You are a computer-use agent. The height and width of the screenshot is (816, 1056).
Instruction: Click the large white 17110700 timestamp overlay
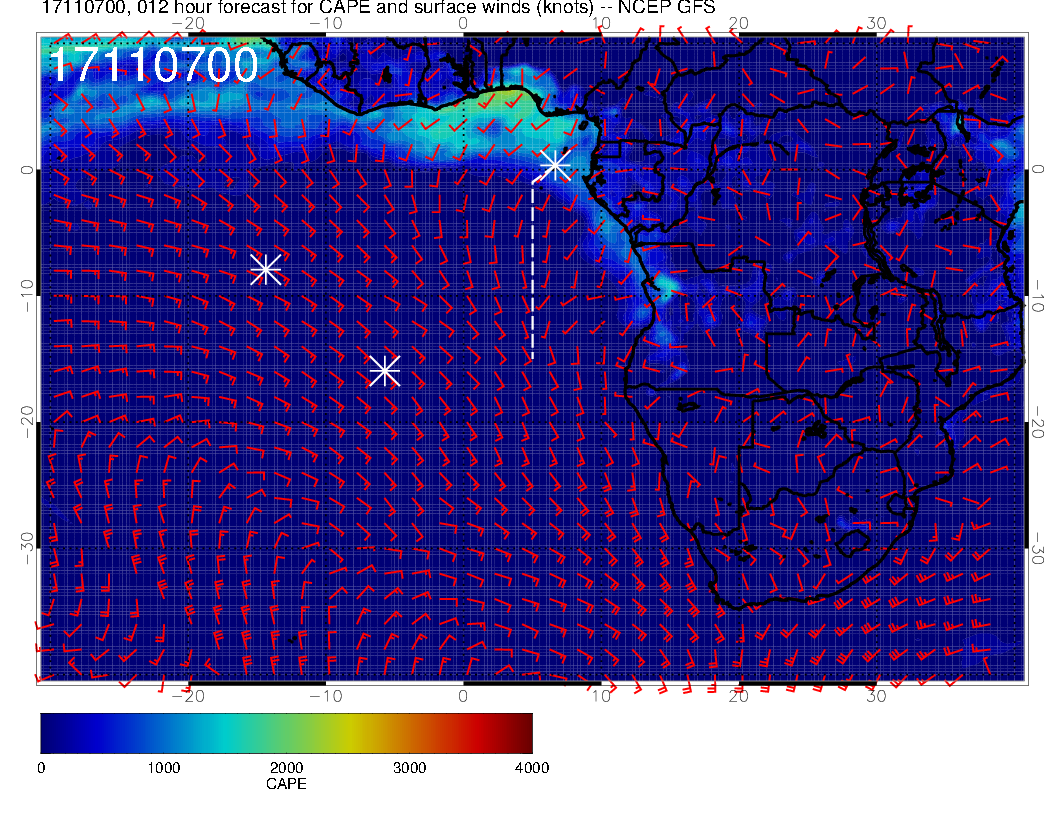click(x=154, y=66)
